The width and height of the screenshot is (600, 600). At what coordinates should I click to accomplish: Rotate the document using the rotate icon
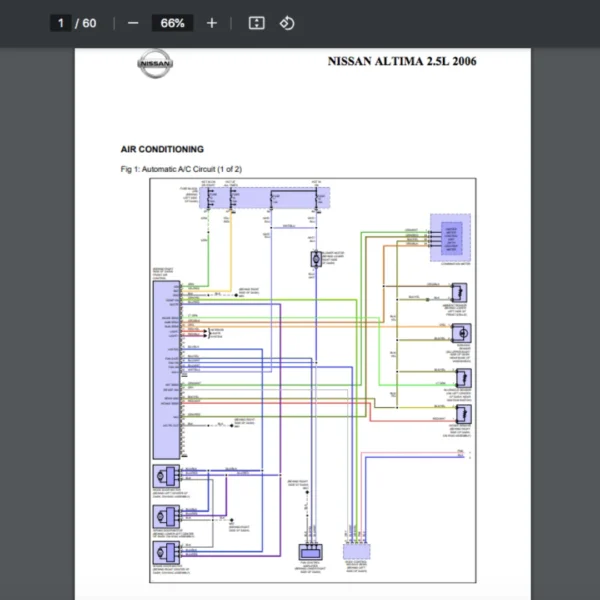click(287, 23)
